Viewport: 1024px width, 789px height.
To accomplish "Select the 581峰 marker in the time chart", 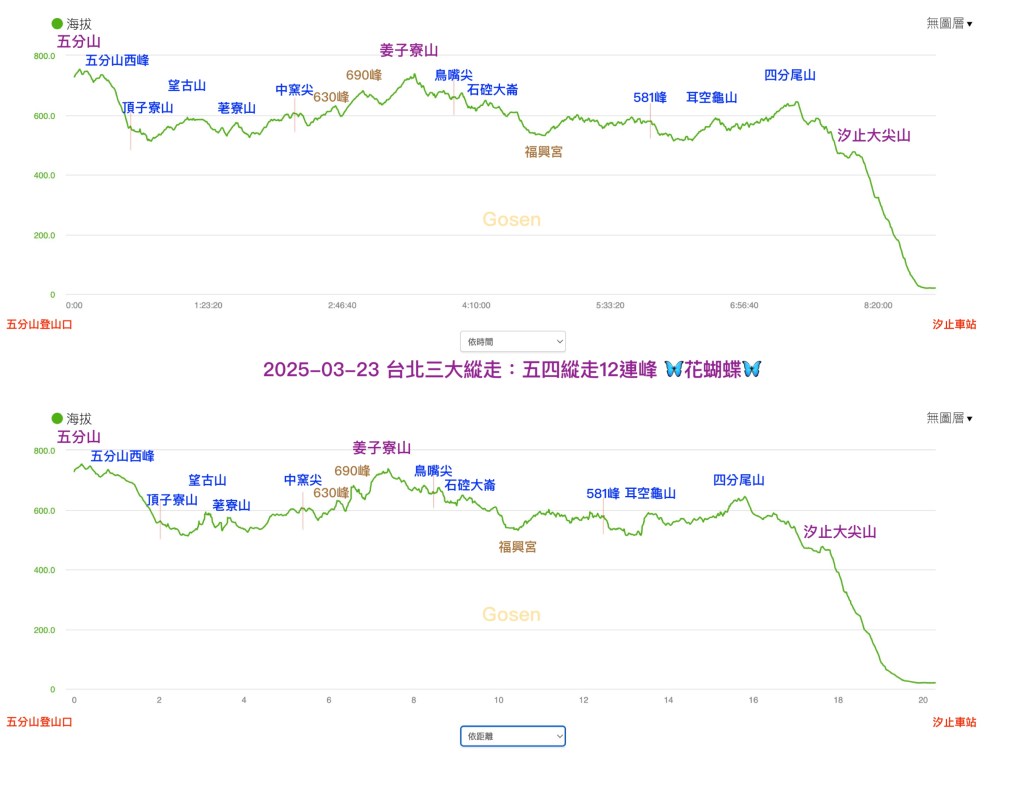I will (650, 98).
